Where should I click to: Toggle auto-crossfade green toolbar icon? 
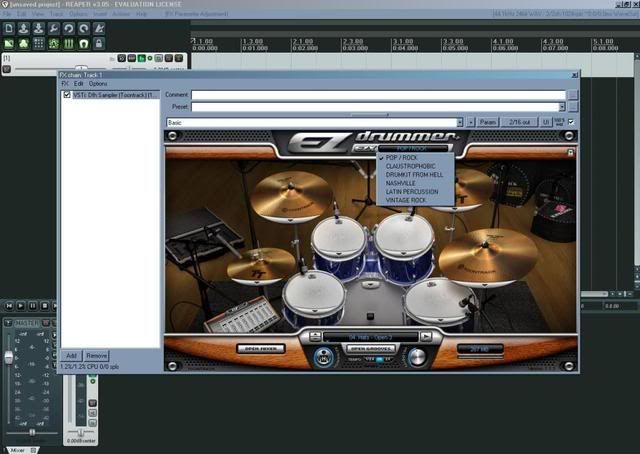(9, 43)
